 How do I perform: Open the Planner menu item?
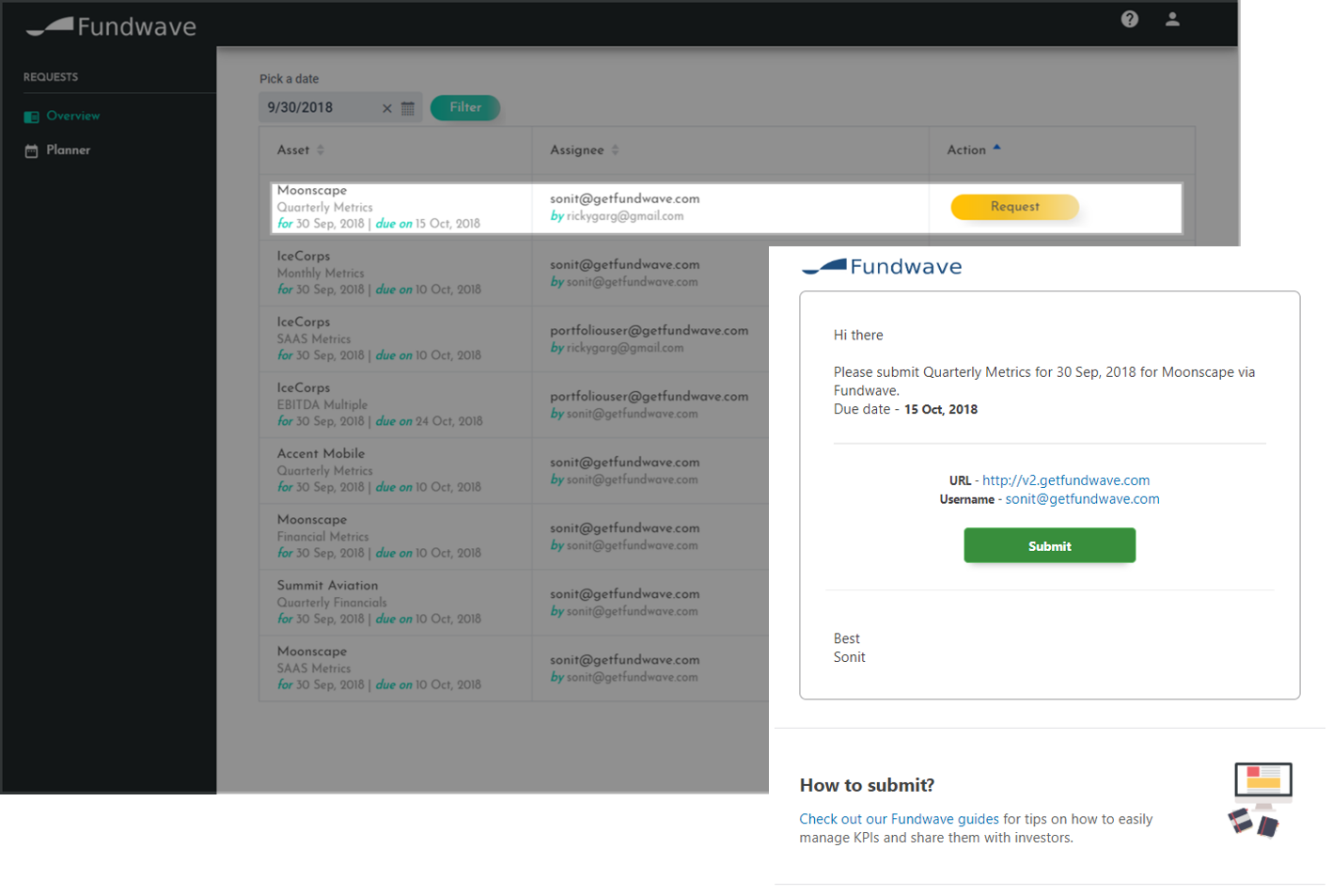click(69, 150)
